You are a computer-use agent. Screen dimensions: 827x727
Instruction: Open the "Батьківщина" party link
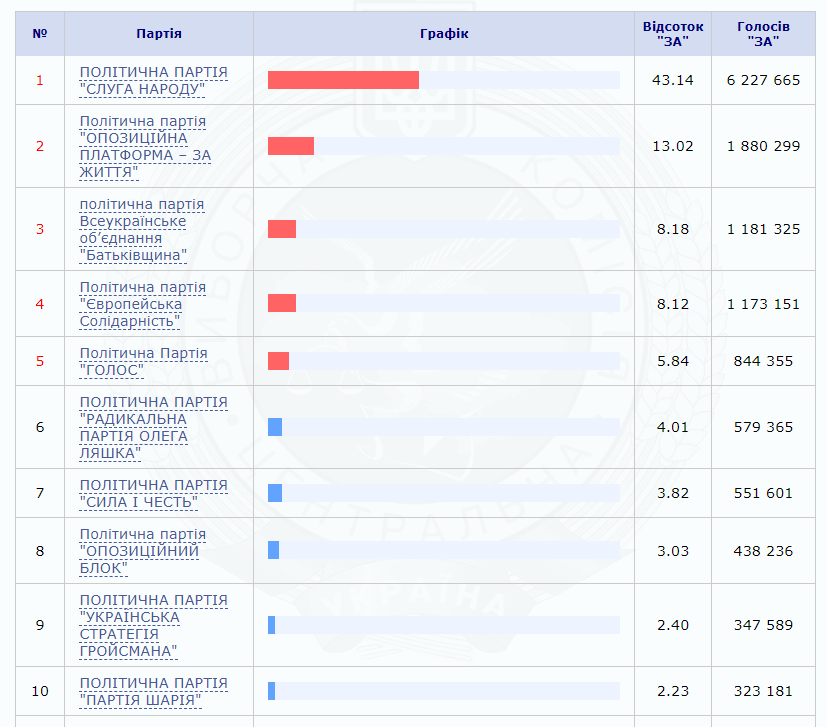point(142,229)
